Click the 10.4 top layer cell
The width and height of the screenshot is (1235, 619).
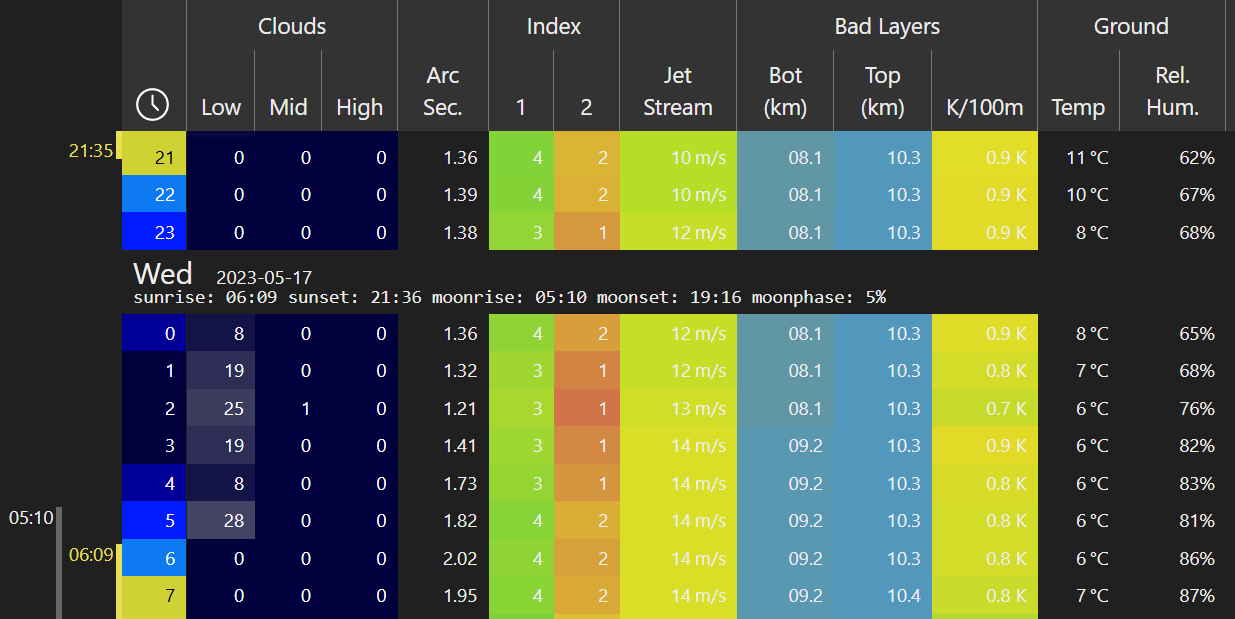pos(881,596)
